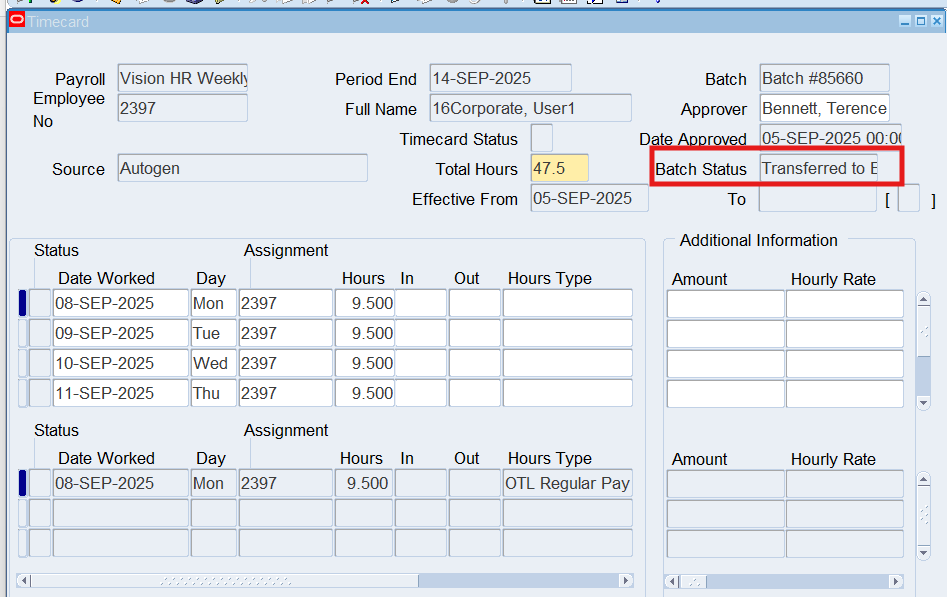Toggle the Status box on the 09-SEP-2025 row
The height and width of the screenshot is (597, 947).
point(40,333)
